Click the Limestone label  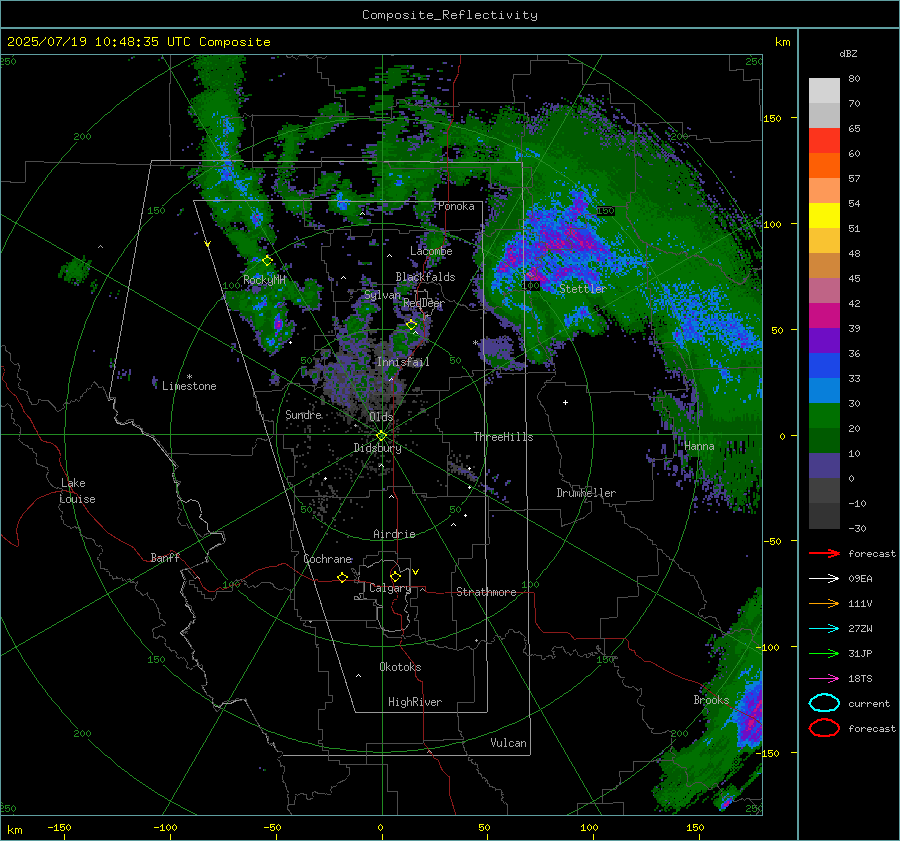[189, 386]
